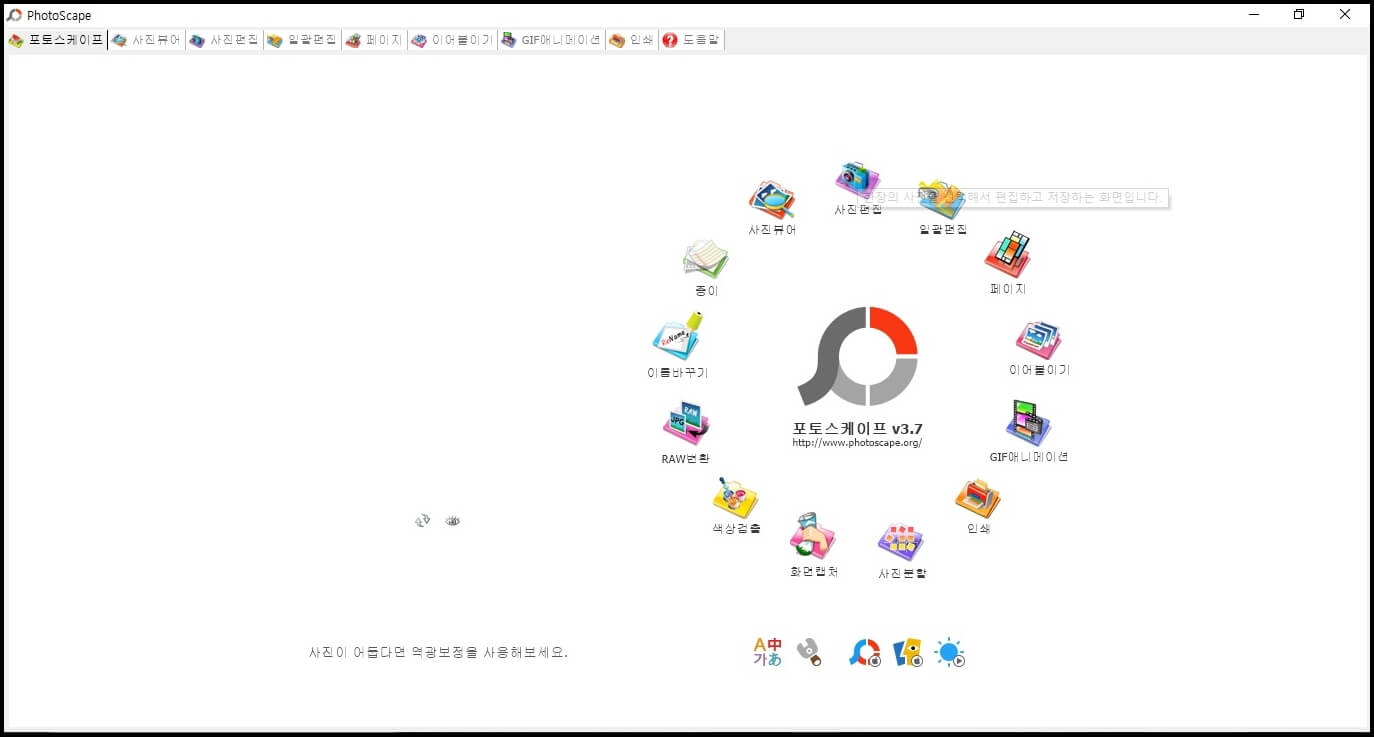Click the PhotoScape logo in the center
This screenshot has width=1374, height=737.
click(858, 356)
